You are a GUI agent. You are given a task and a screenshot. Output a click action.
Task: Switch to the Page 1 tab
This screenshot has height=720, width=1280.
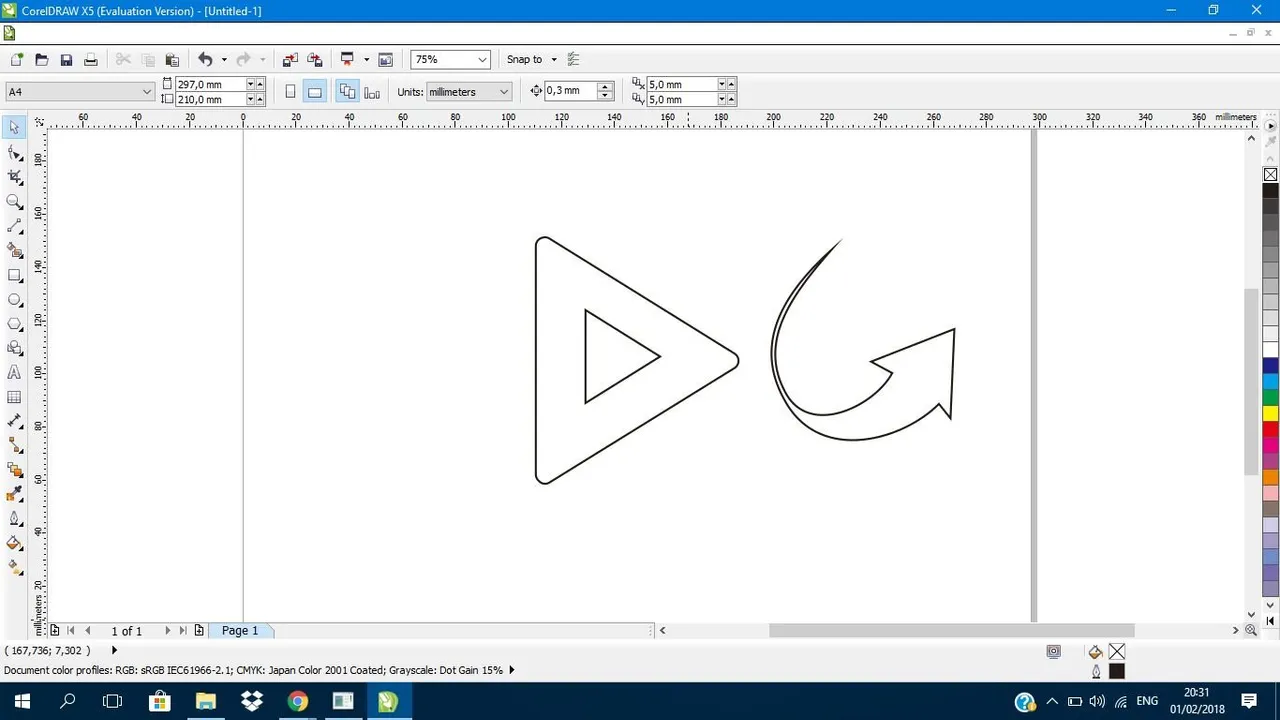pyautogui.click(x=240, y=631)
